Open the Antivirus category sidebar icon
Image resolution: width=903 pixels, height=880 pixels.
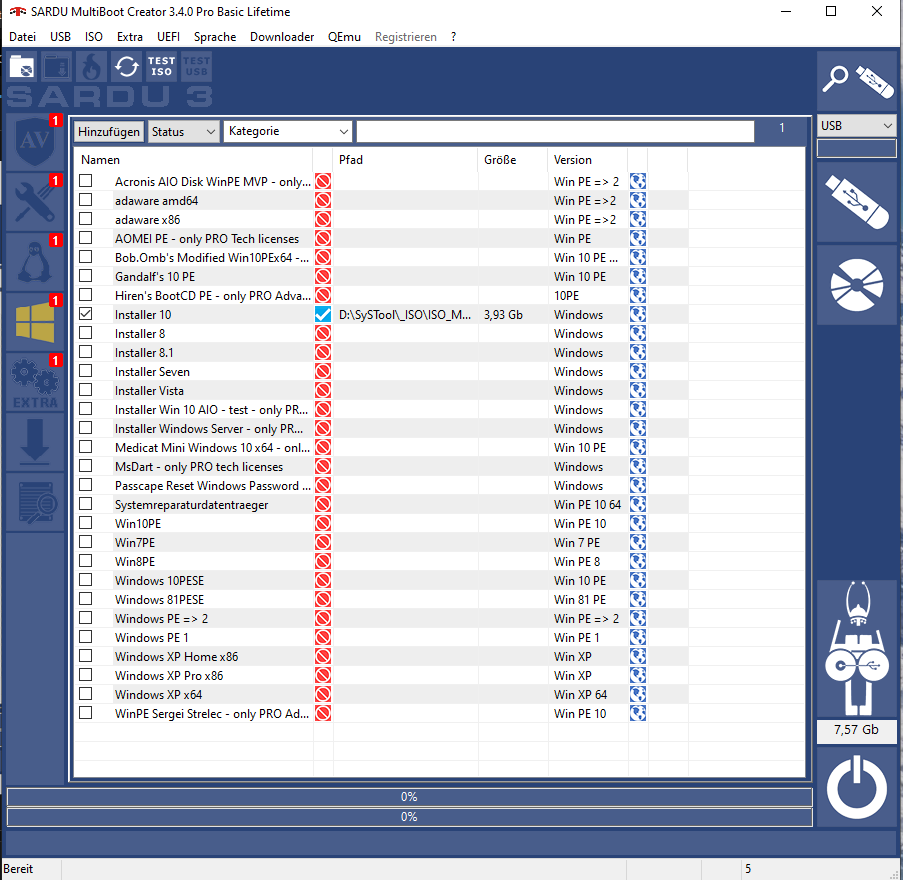click(x=35, y=142)
